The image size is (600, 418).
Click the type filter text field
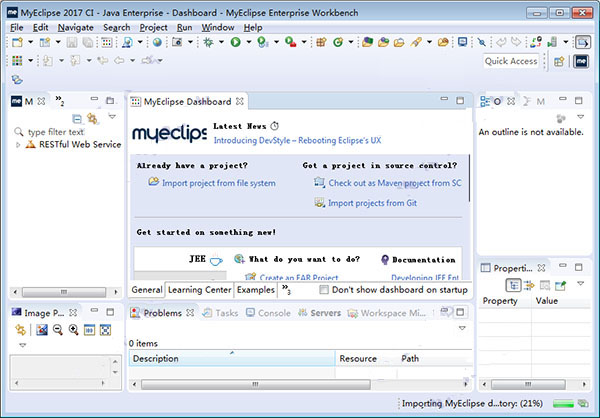[56, 132]
